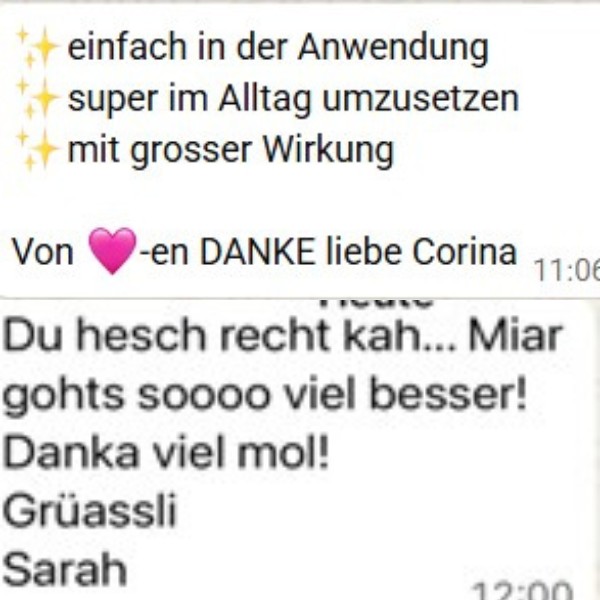The height and width of the screenshot is (600, 600).
Task: Click the line 'mit grosser Wirkung'
Action: point(230,151)
